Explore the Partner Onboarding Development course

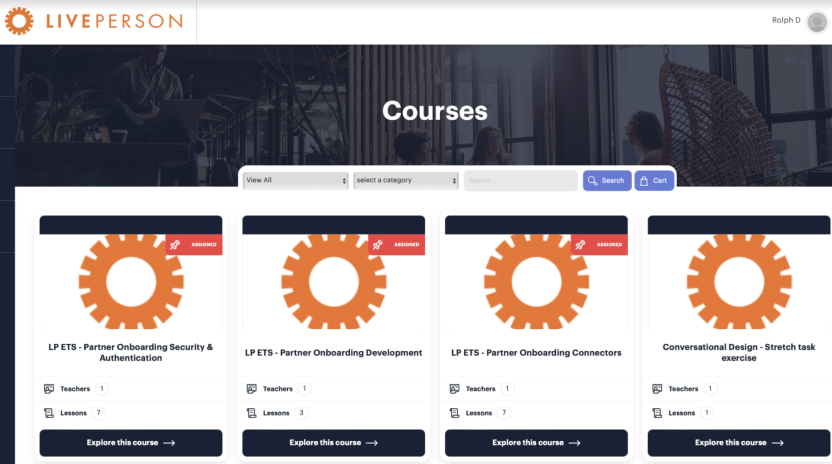pos(334,443)
